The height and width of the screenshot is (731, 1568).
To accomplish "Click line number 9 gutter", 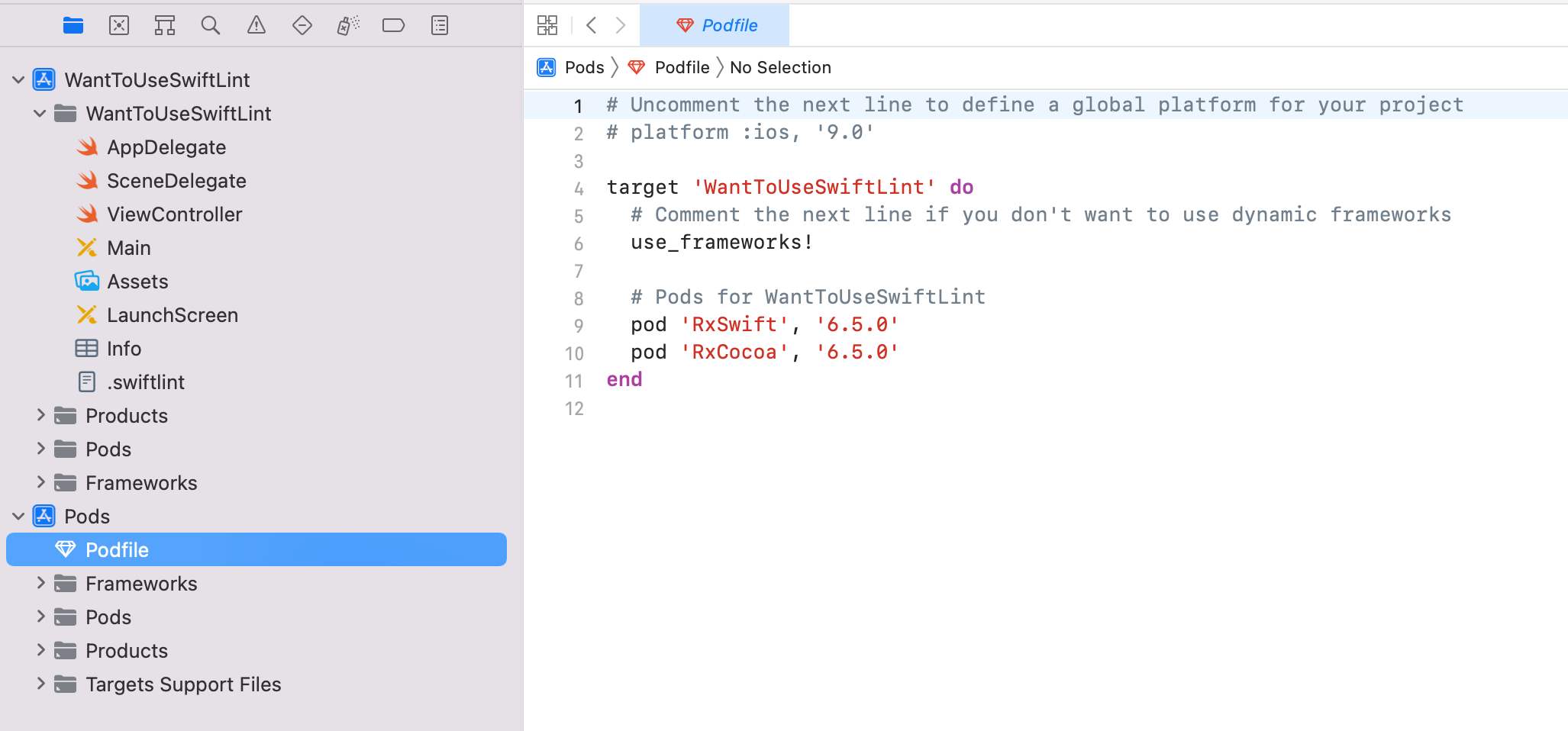I will [578, 326].
